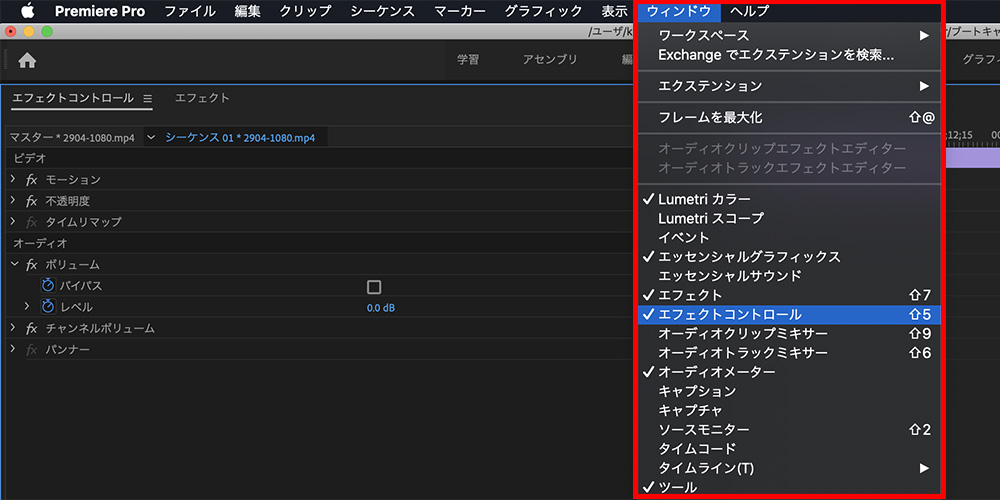Expand the レベル property
Viewport: 1000px width, 500px height.
[27, 307]
